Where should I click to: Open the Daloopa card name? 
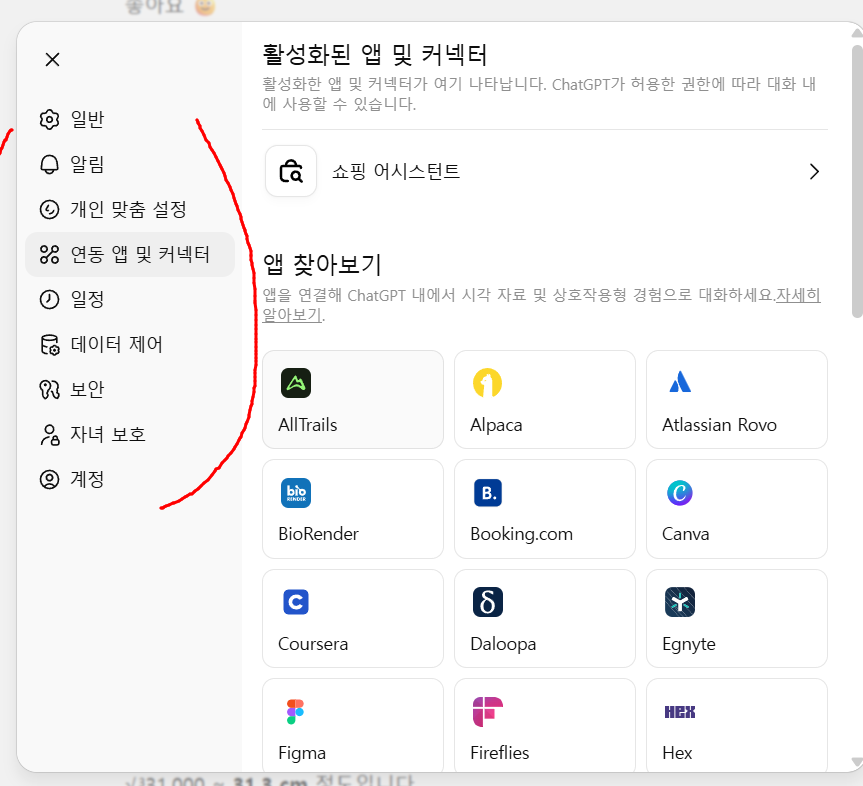click(502, 644)
